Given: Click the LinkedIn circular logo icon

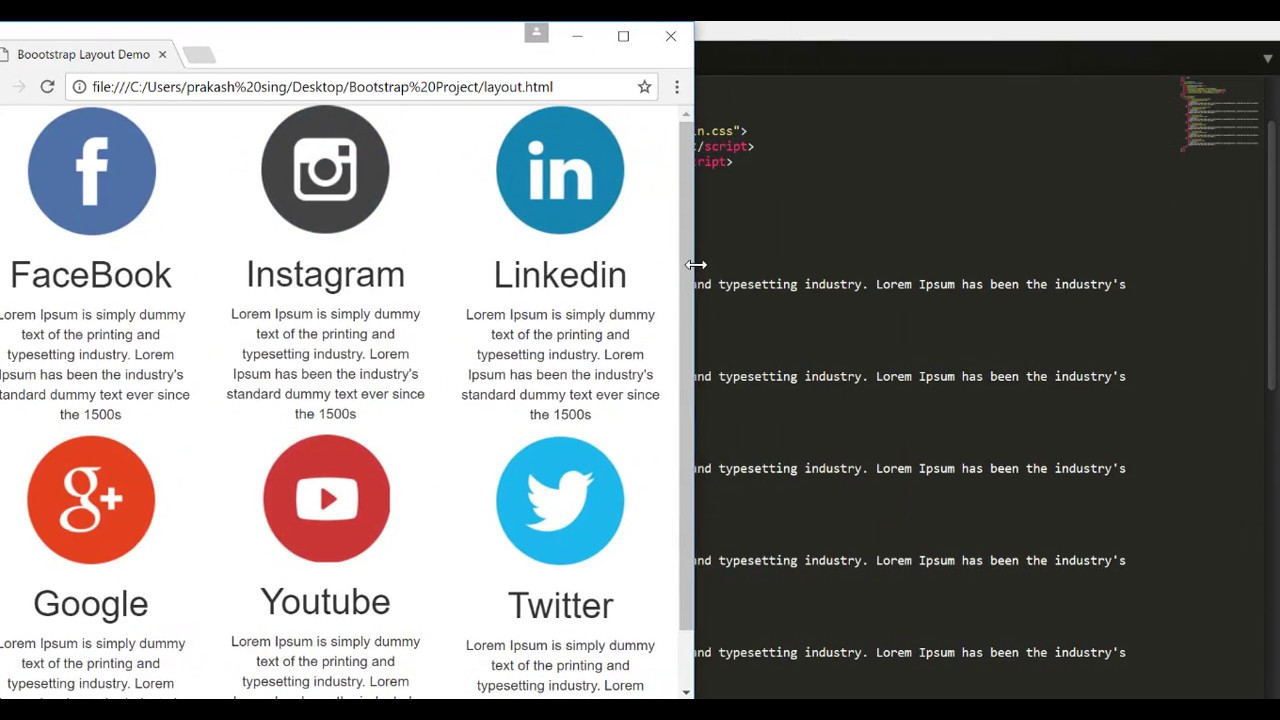Looking at the screenshot, I should [560, 171].
